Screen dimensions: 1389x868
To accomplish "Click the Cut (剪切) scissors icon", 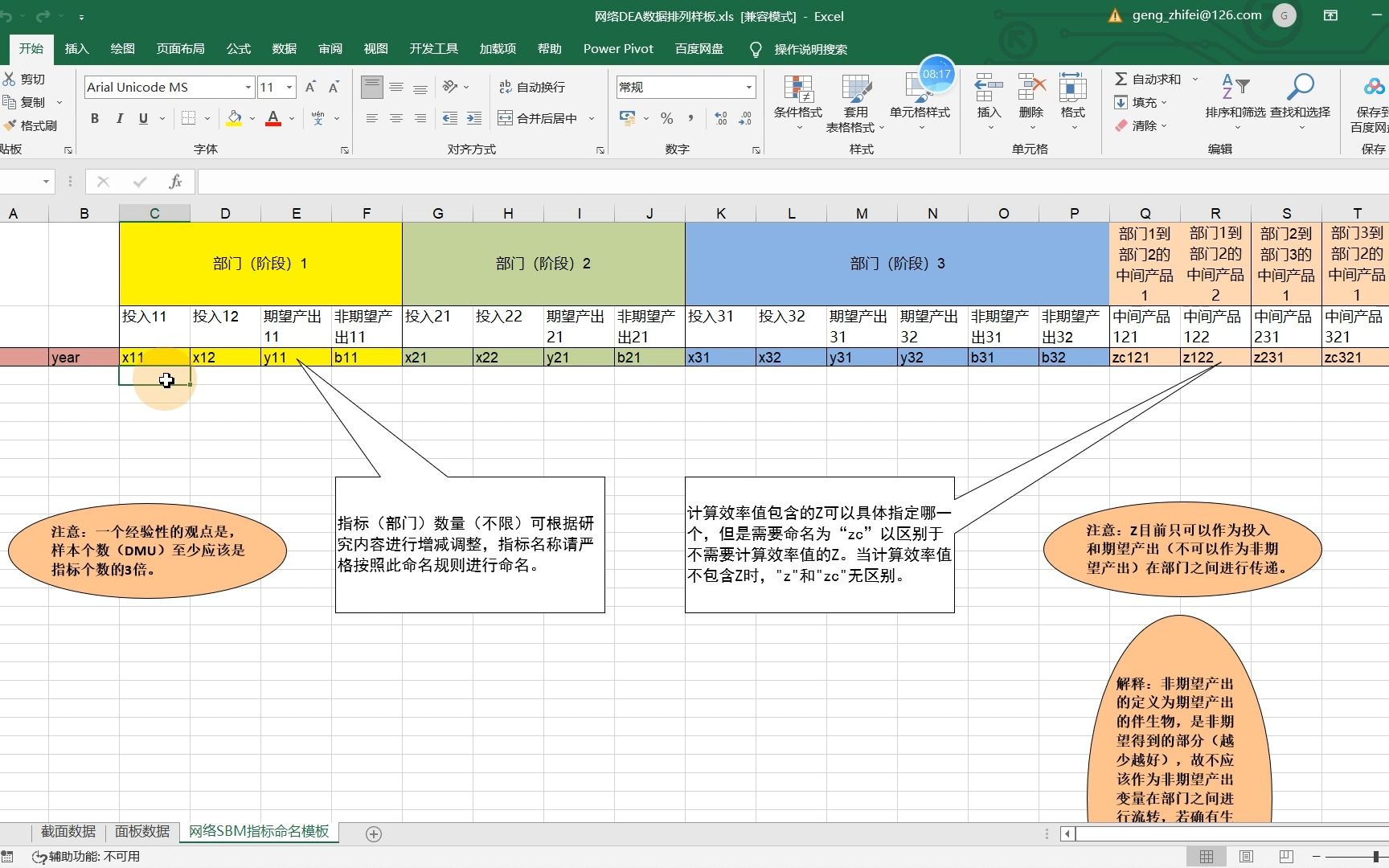I will tap(10, 79).
